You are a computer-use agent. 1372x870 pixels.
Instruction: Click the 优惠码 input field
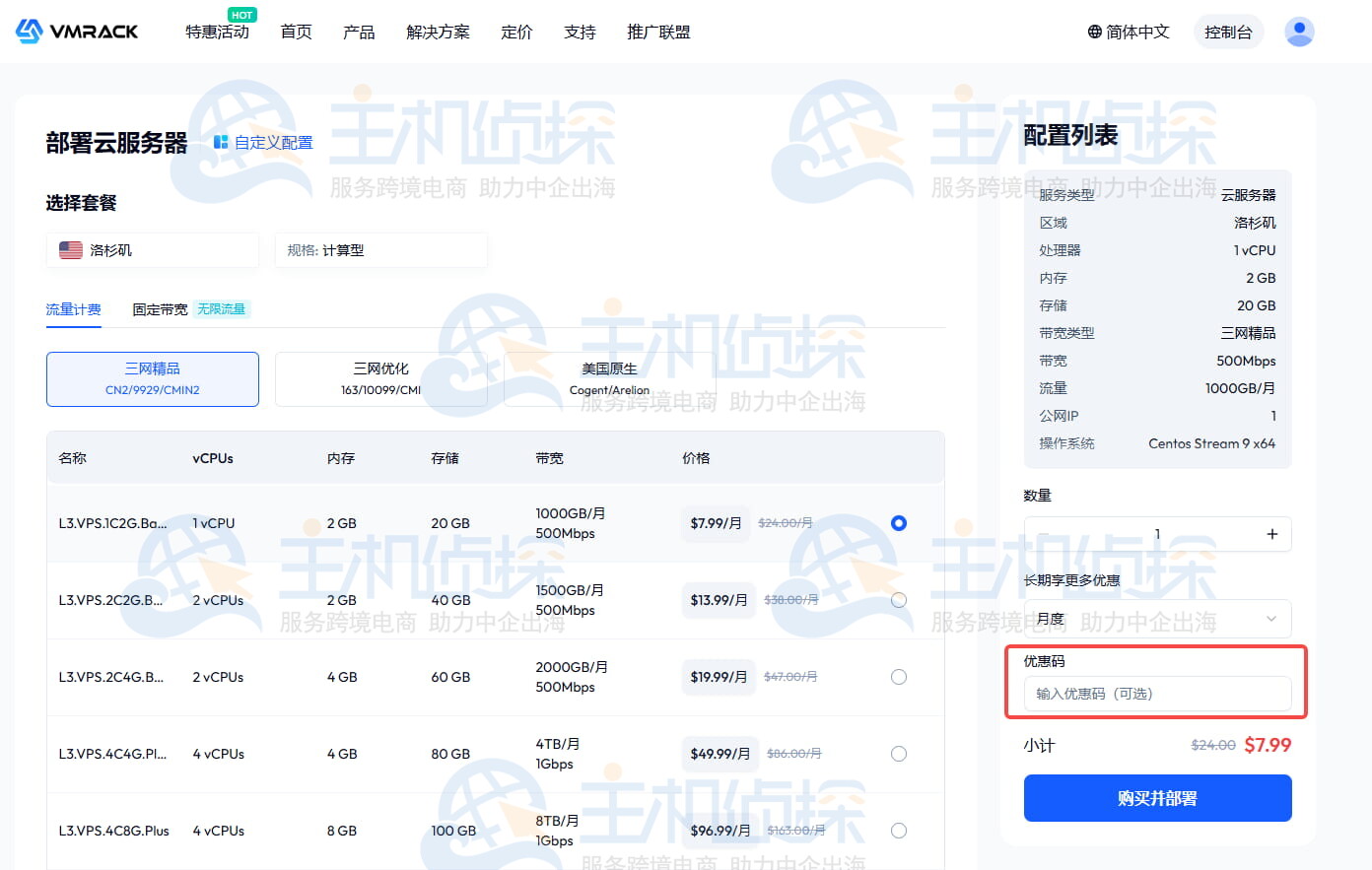1157,694
